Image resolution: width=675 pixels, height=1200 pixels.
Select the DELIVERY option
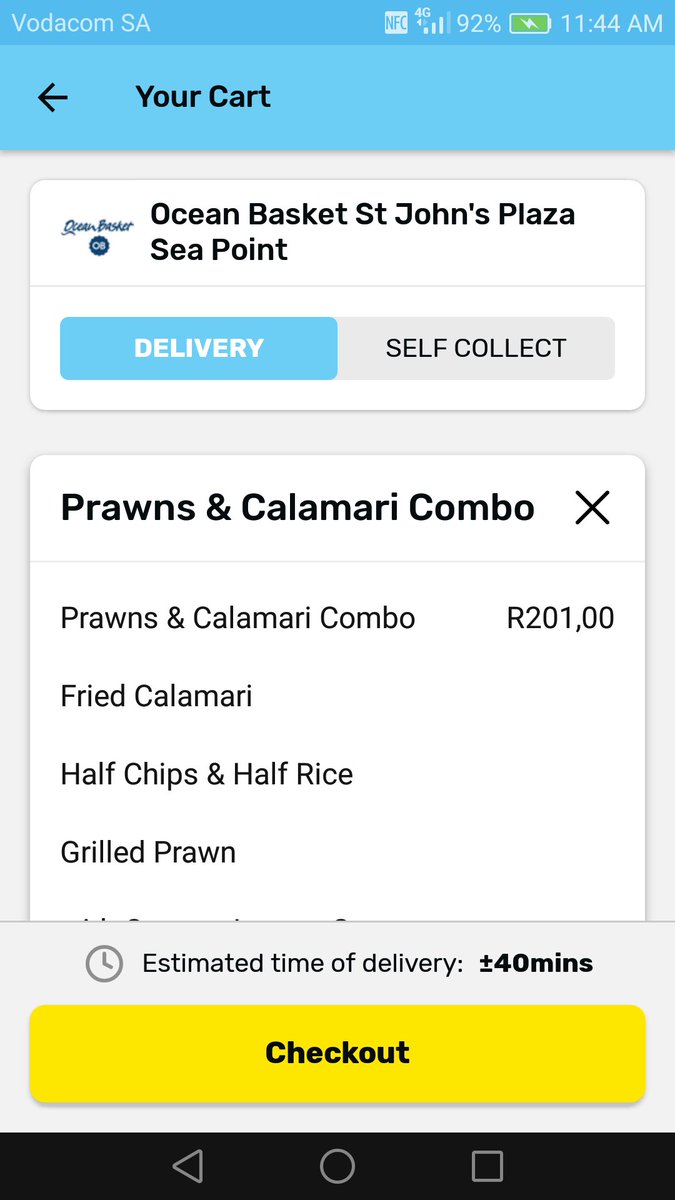[199, 348]
